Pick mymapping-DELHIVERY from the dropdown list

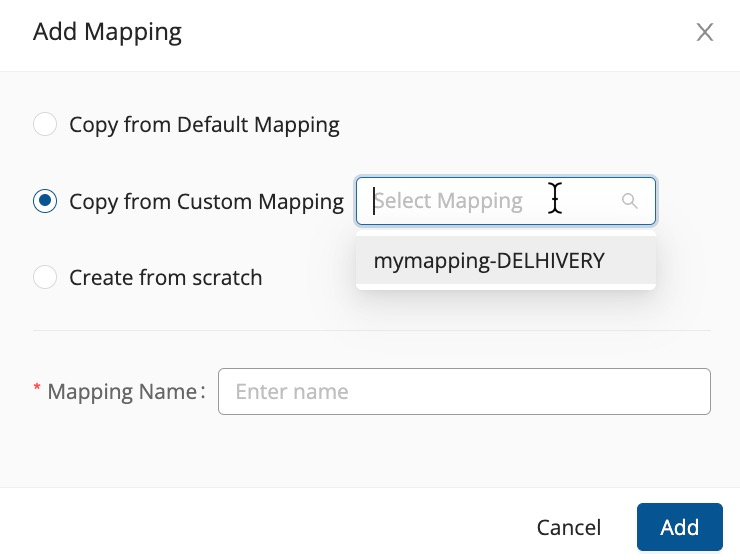pos(489,261)
